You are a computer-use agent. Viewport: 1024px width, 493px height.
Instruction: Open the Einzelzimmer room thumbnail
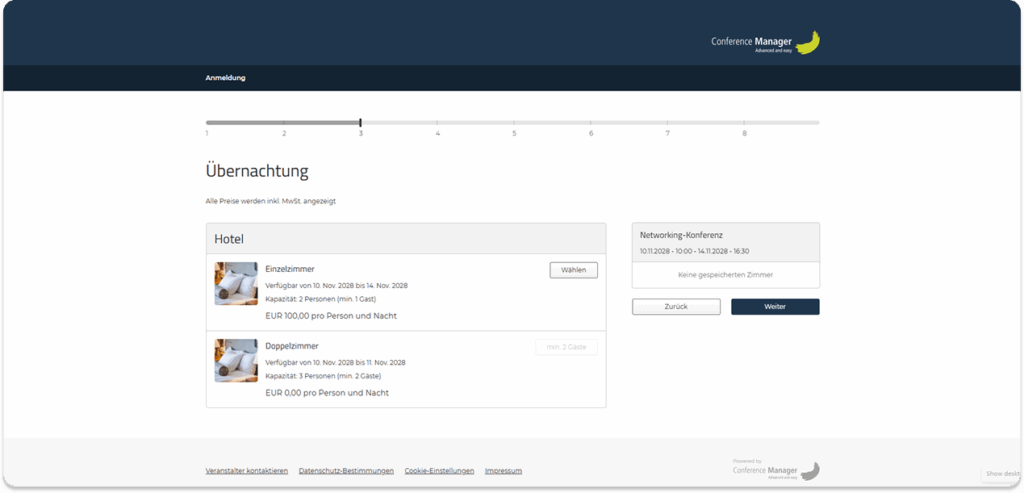click(236, 283)
